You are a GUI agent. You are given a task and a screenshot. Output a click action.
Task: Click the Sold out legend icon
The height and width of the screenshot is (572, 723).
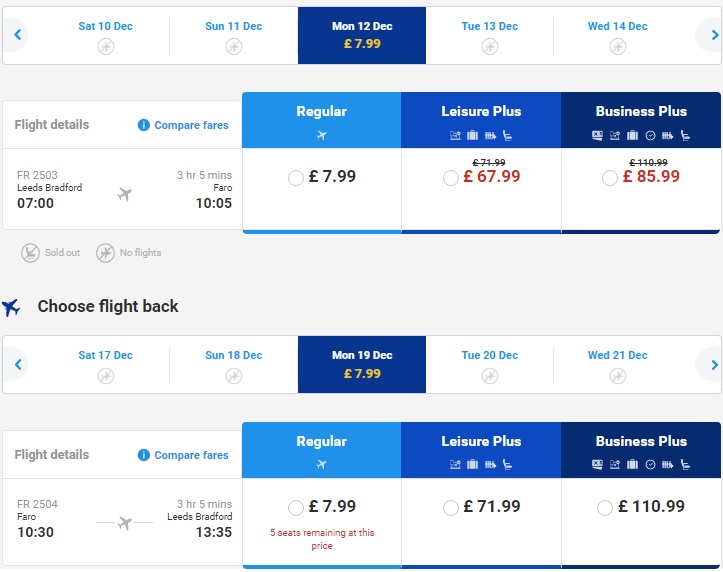[x=30, y=253]
